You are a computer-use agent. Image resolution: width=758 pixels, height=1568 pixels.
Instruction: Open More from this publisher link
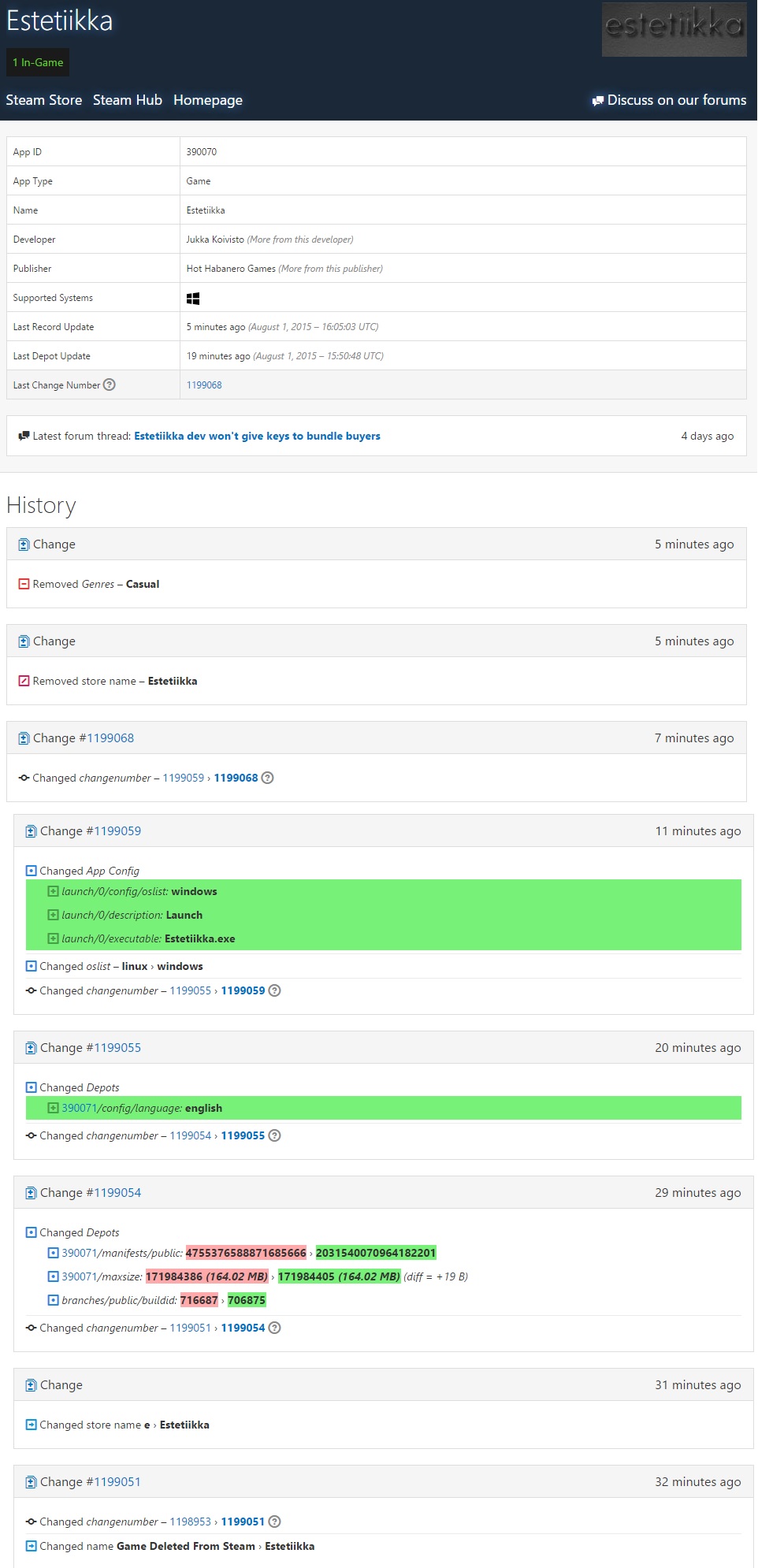[331, 269]
